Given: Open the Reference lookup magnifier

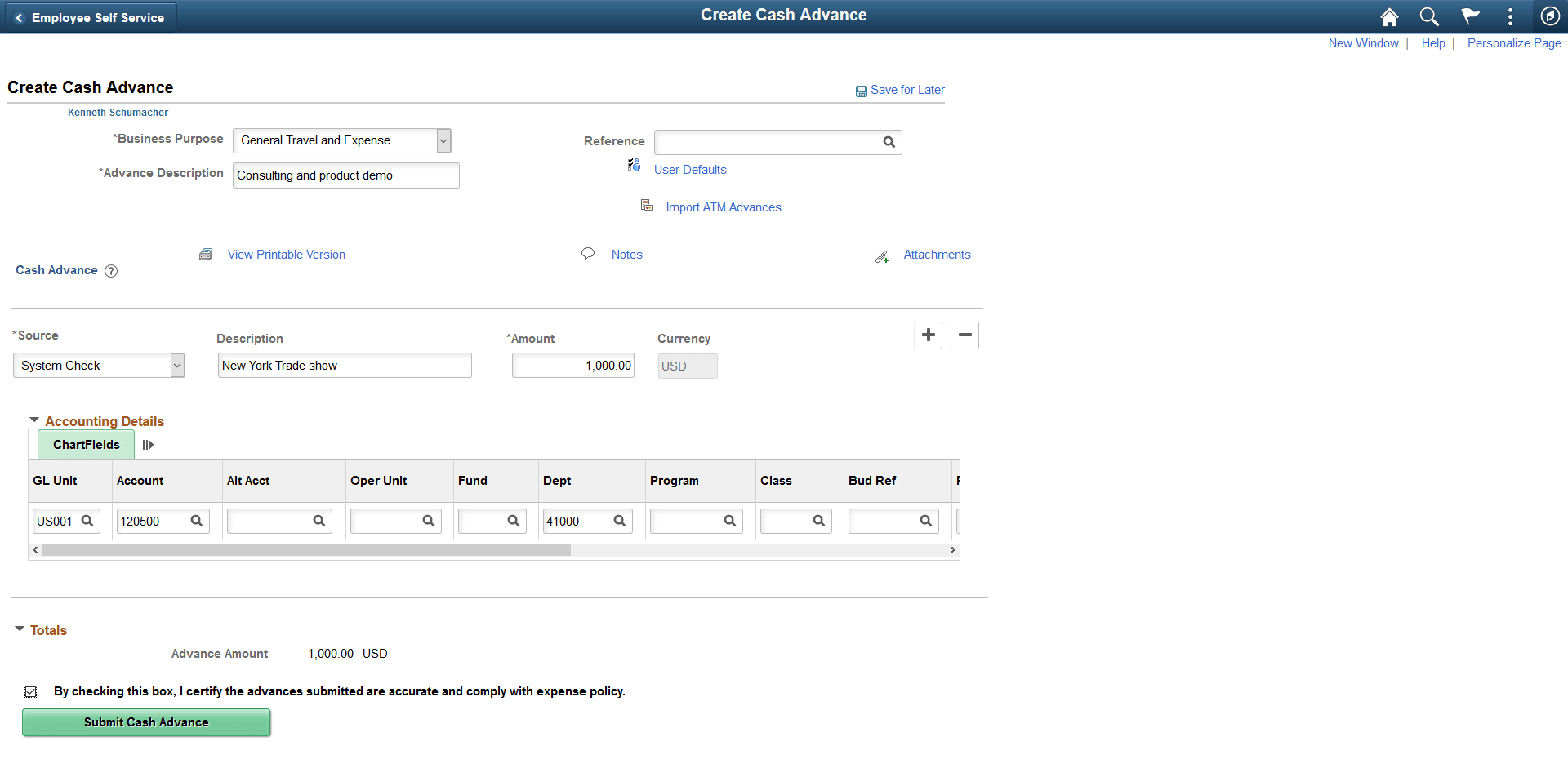Looking at the screenshot, I should point(889,142).
